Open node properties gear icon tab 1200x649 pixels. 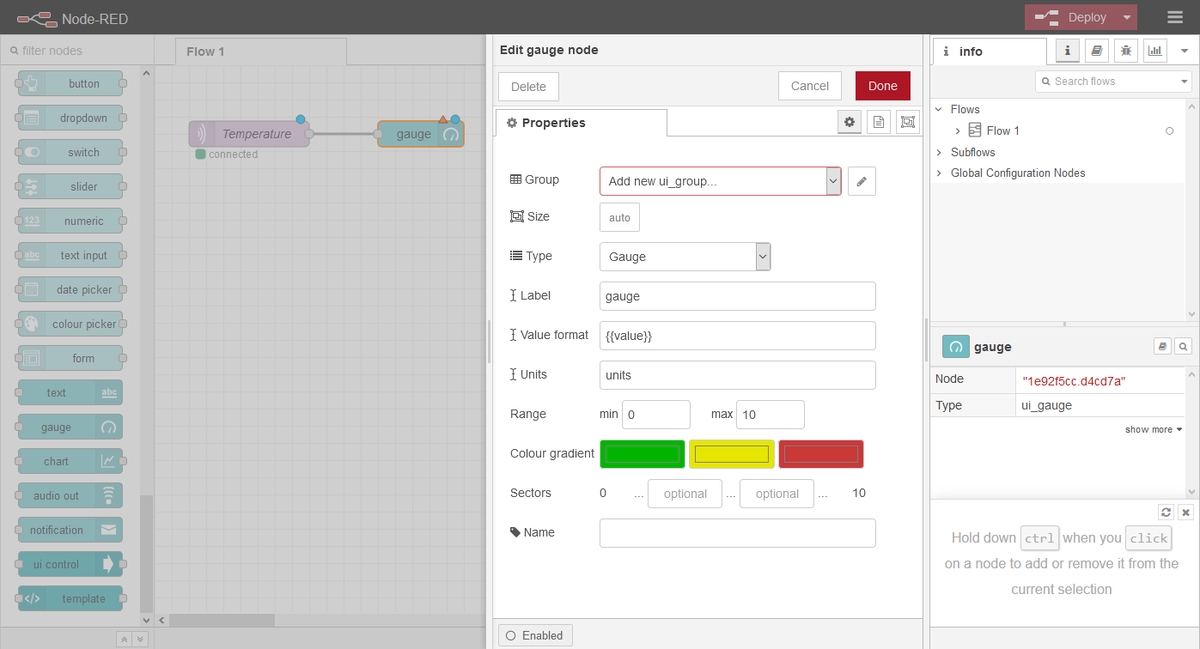(850, 122)
